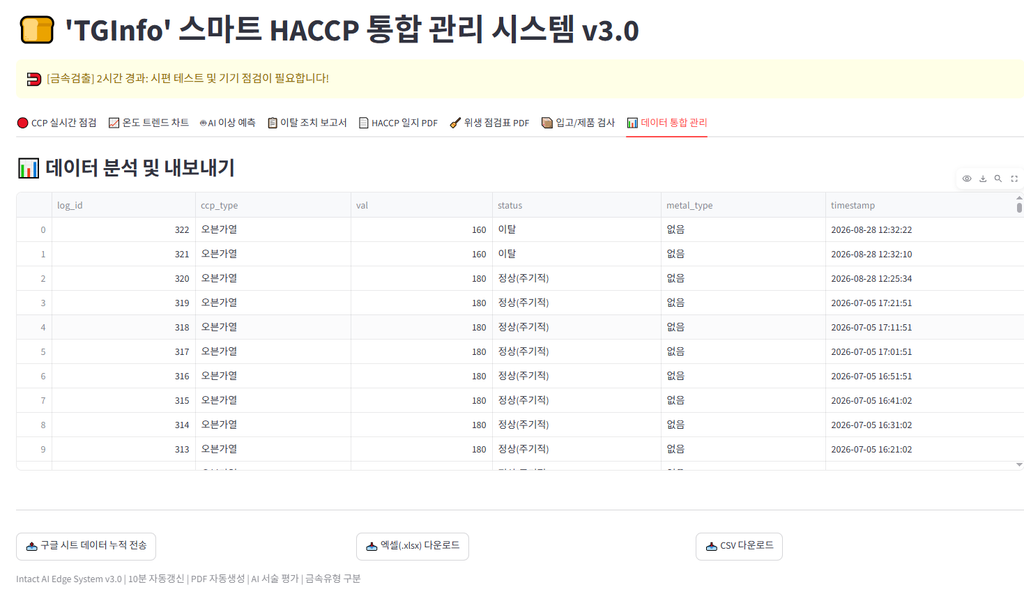
Task: Click the table download icon
Action: [982, 178]
